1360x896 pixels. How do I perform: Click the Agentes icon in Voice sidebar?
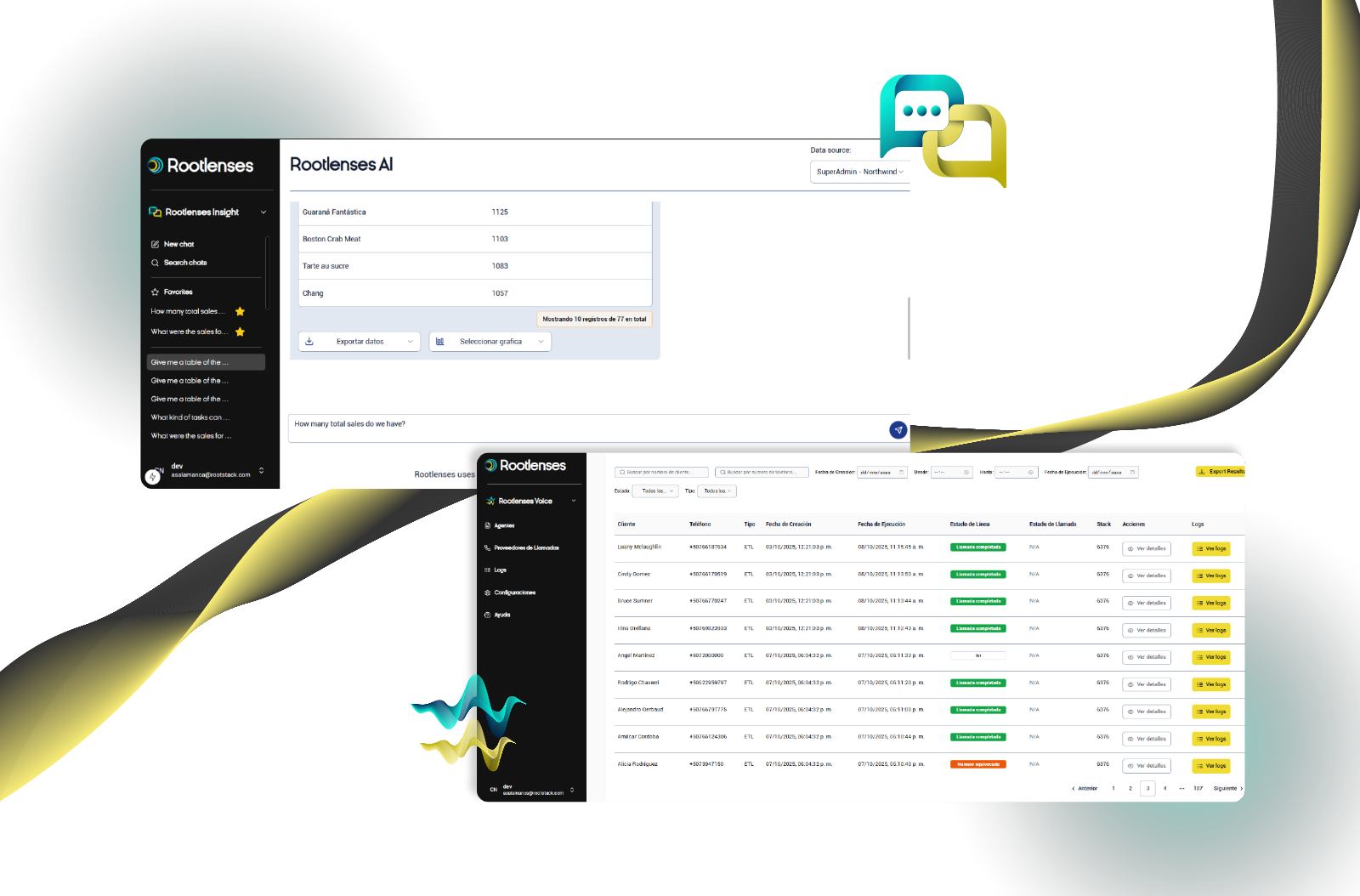tap(487, 525)
